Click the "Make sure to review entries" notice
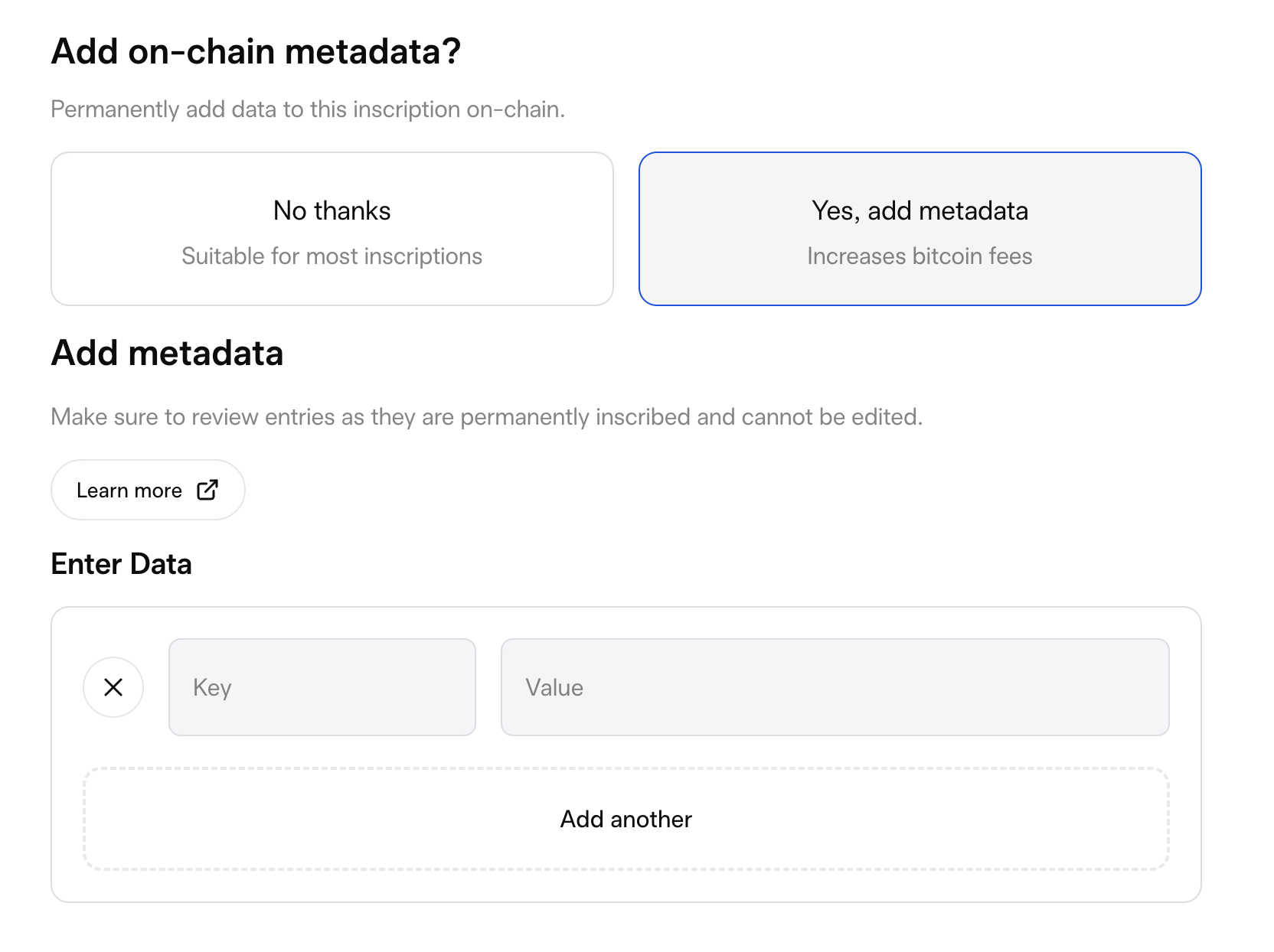This screenshot has height=952, width=1274. pyautogui.click(x=486, y=417)
